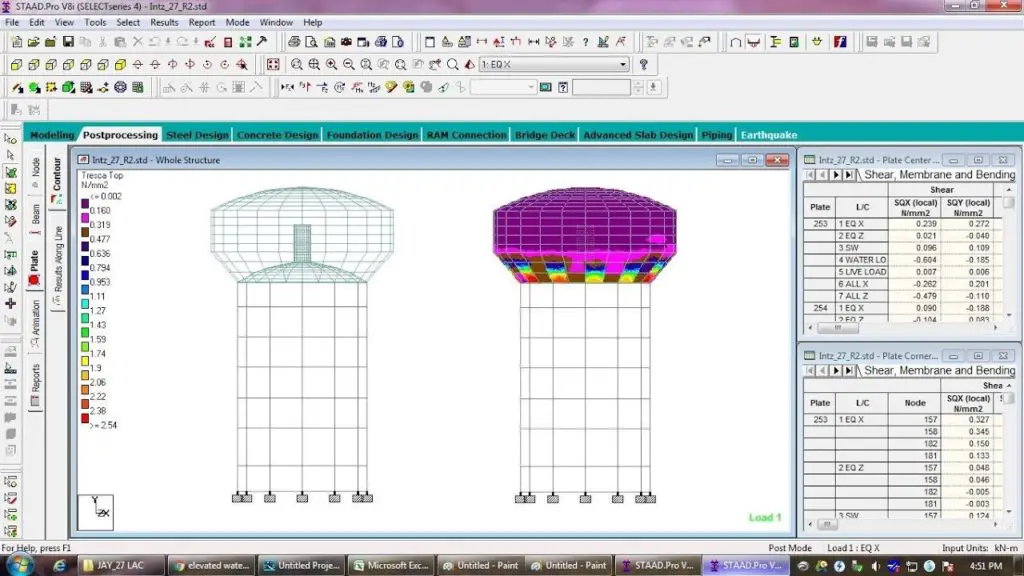The image size is (1024, 576).
Task: Click the yellow I-beam section icon
Action: point(776,42)
